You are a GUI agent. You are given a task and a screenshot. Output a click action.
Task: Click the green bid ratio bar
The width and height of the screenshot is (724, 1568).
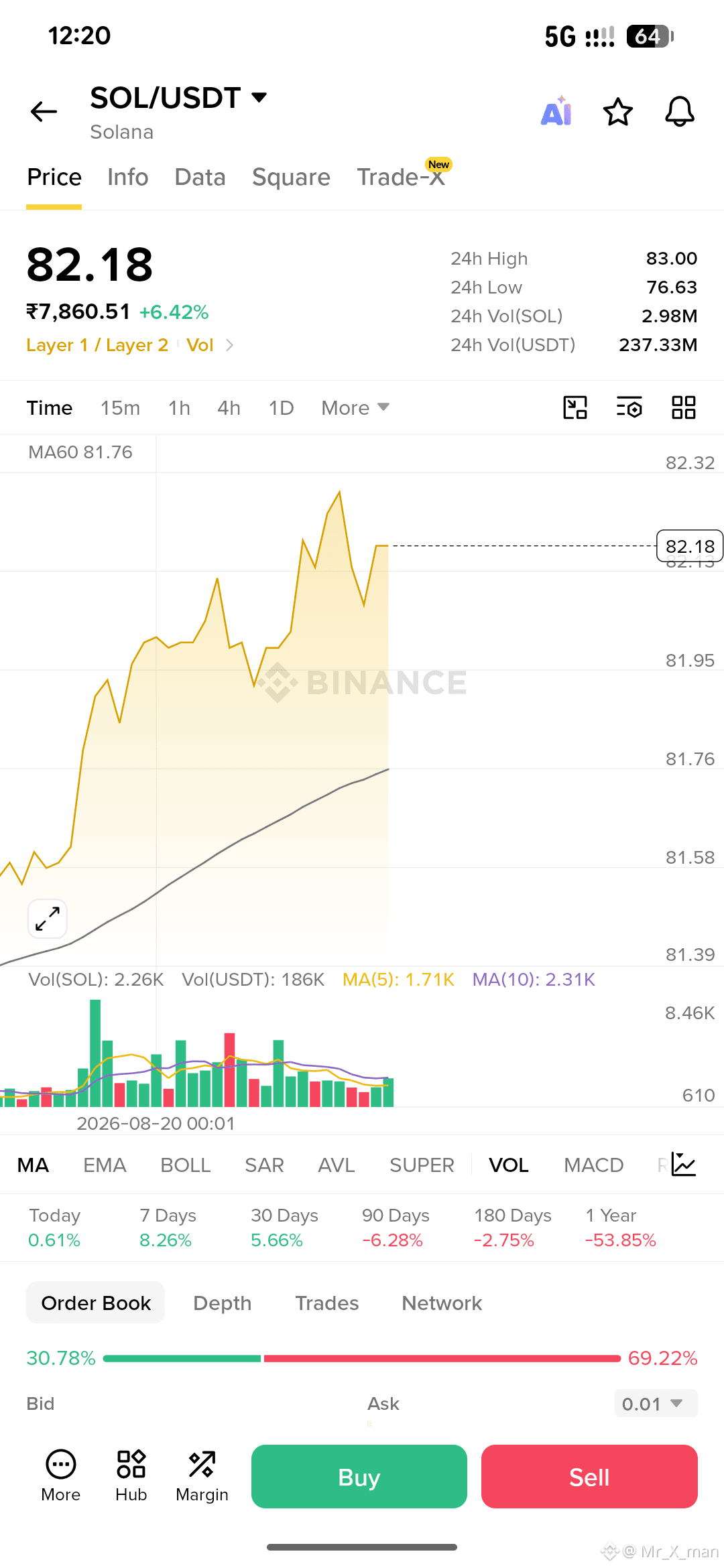(182, 1358)
